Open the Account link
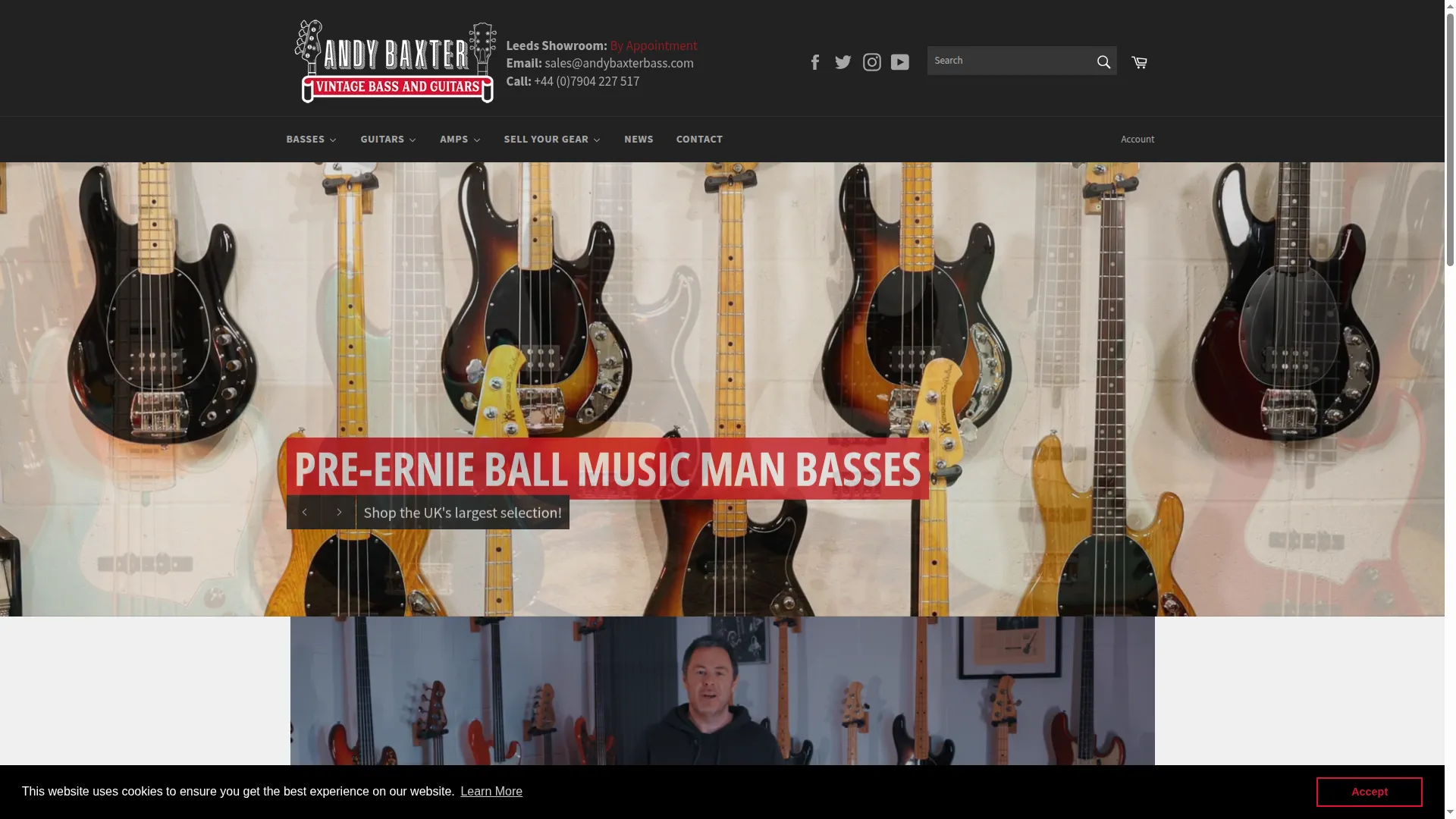The width and height of the screenshot is (1456, 819). click(x=1137, y=140)
